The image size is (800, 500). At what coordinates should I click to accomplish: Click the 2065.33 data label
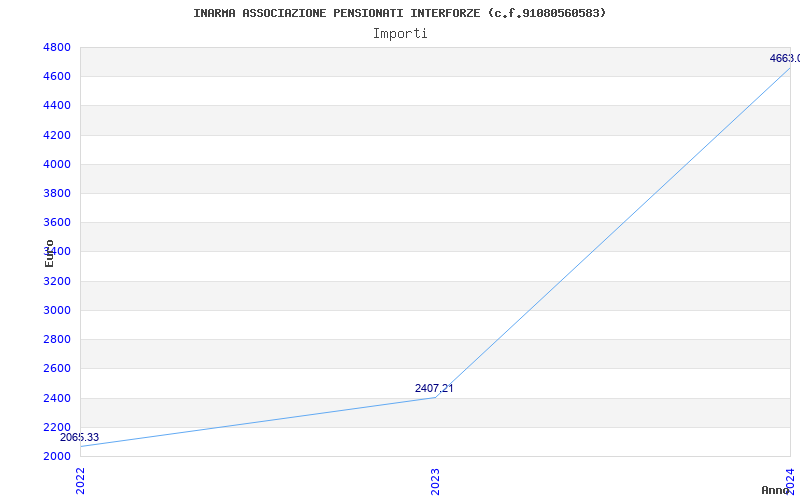coord(80,437)
